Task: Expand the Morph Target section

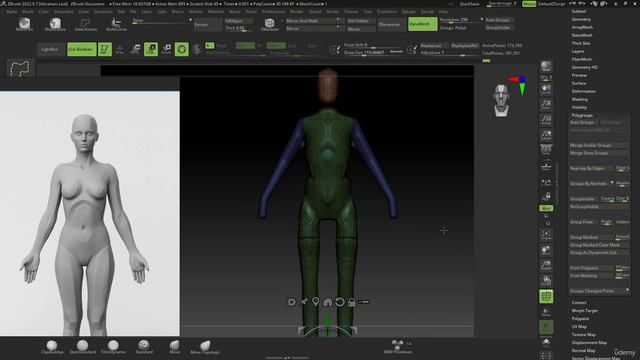Action: [584, 311]
